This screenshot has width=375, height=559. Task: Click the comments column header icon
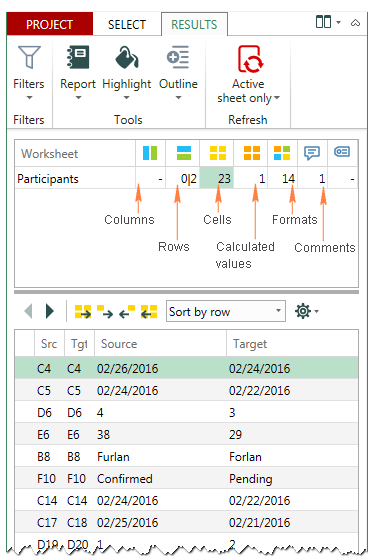coord(312,153)
